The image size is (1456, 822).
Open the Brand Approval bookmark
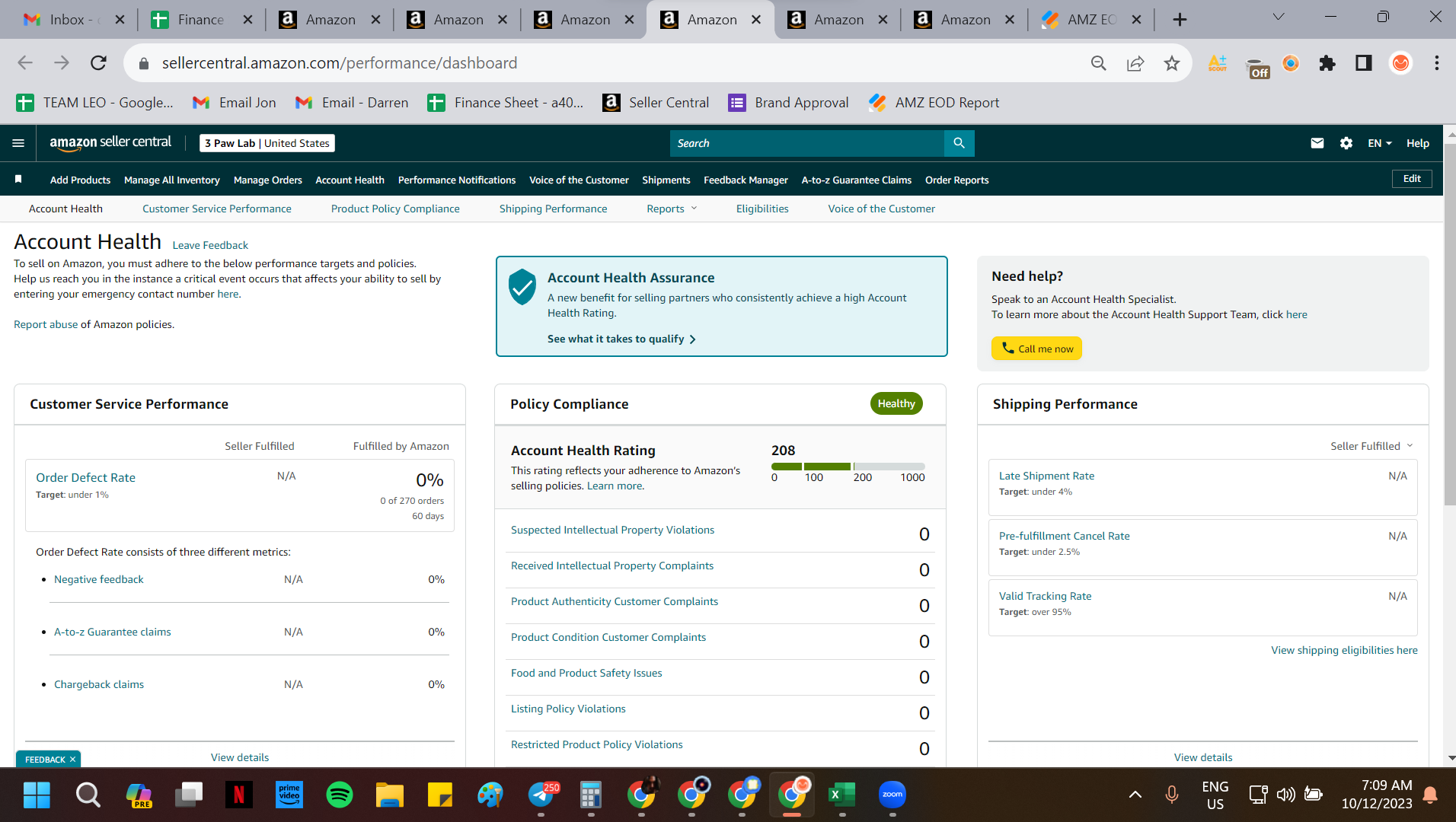788,103
